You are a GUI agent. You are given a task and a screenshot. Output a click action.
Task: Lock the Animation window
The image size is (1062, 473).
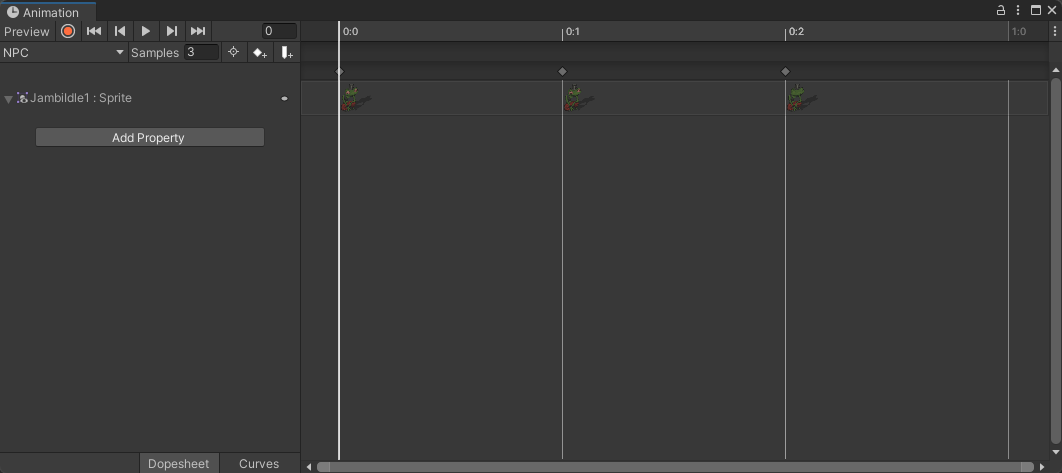pos(1001,10)
